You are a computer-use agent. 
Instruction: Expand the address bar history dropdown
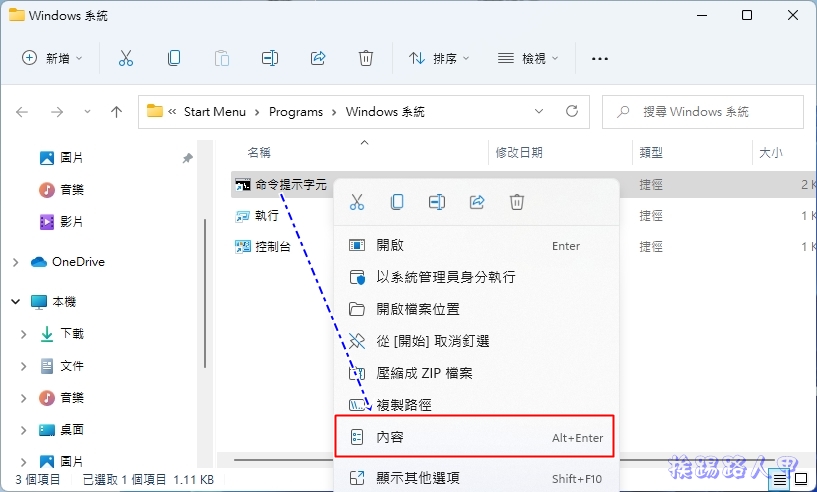click(539, 111)
